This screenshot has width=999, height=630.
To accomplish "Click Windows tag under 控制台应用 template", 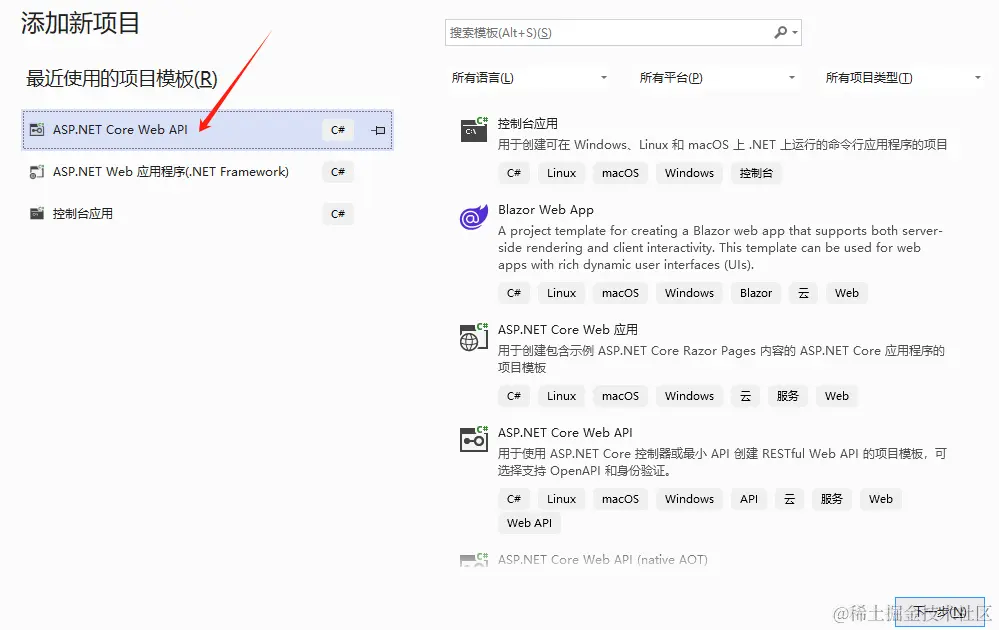I will pyautogui.click(x=689, y=173).
